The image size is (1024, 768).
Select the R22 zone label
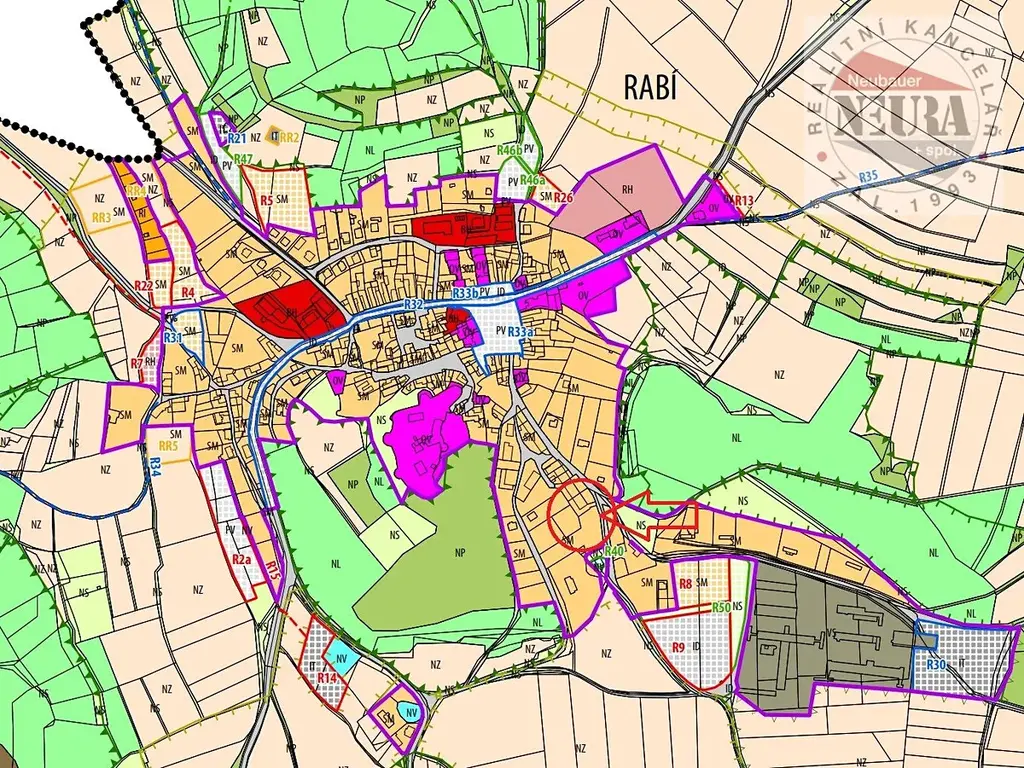click(143, 286)
